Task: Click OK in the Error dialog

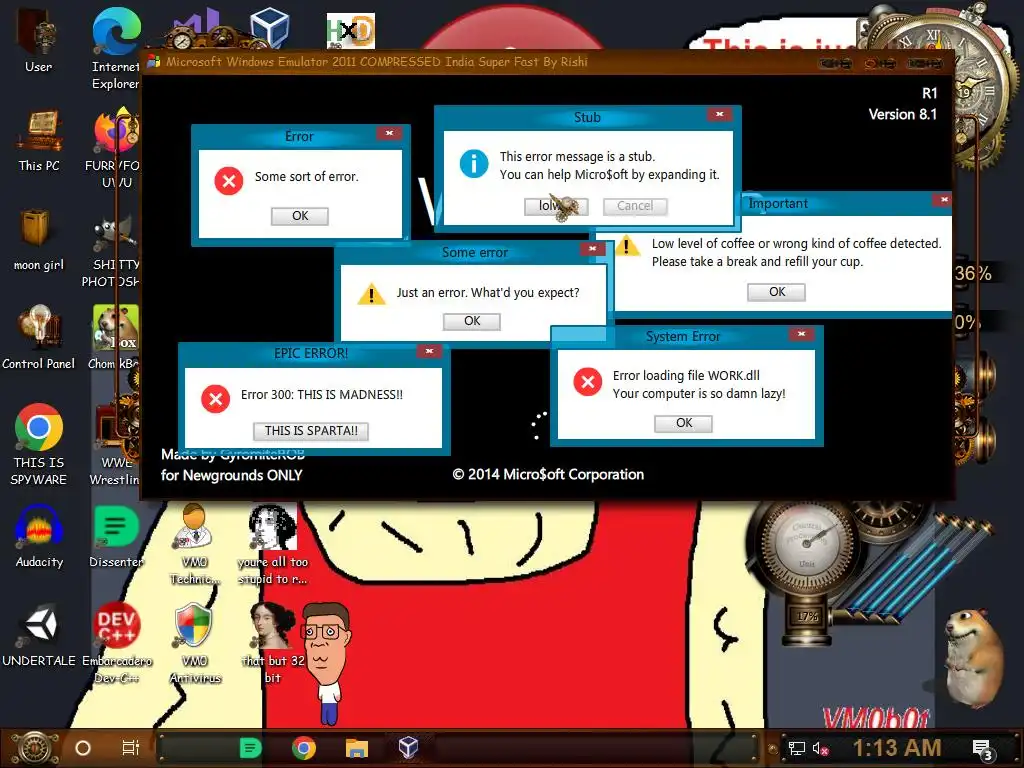Action: [x=300, y=216]
